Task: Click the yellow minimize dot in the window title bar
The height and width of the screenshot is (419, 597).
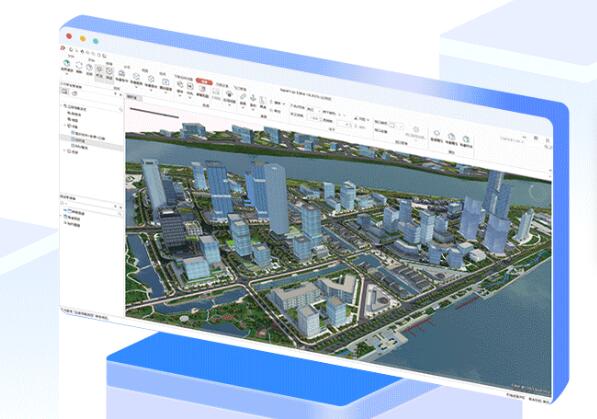Action: [83, 38]
